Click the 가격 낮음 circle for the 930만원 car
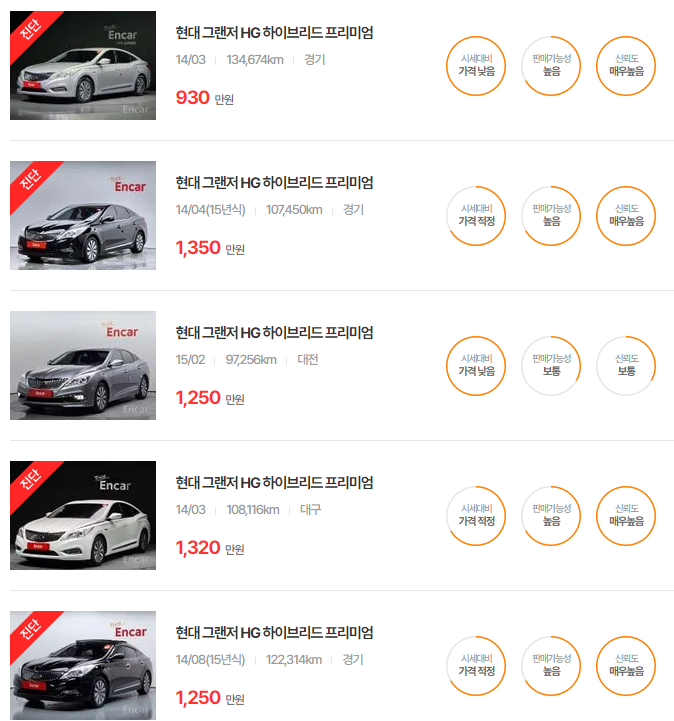Image resolution: width=674 pixels, height=721 pixels. (476, 66)
